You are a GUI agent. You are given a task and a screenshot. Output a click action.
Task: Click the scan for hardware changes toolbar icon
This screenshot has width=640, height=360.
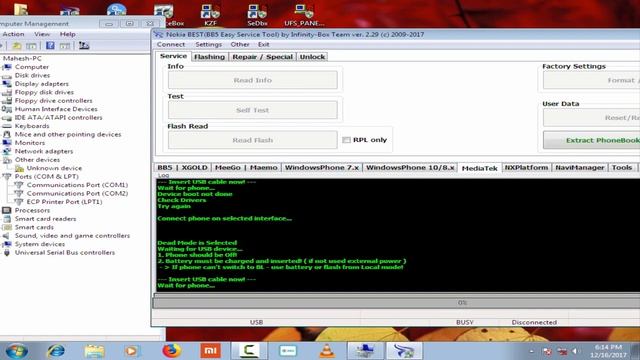[84, 45]
